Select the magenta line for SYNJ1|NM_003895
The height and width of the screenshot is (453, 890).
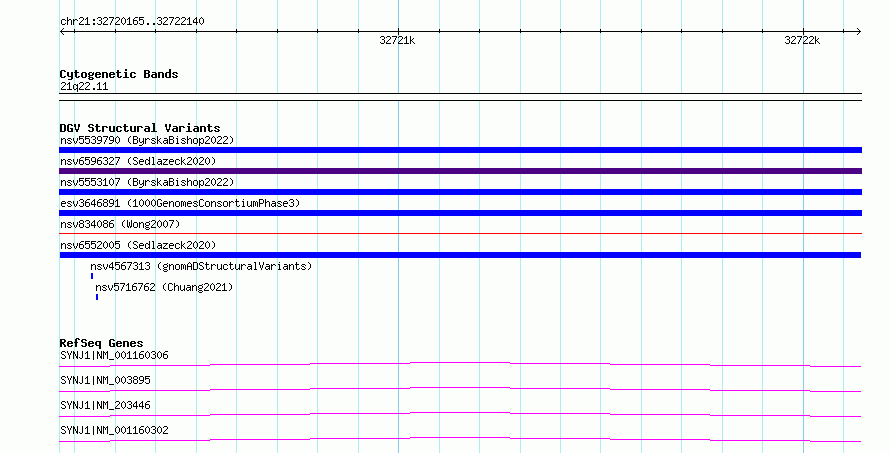[x=460, y=389]
